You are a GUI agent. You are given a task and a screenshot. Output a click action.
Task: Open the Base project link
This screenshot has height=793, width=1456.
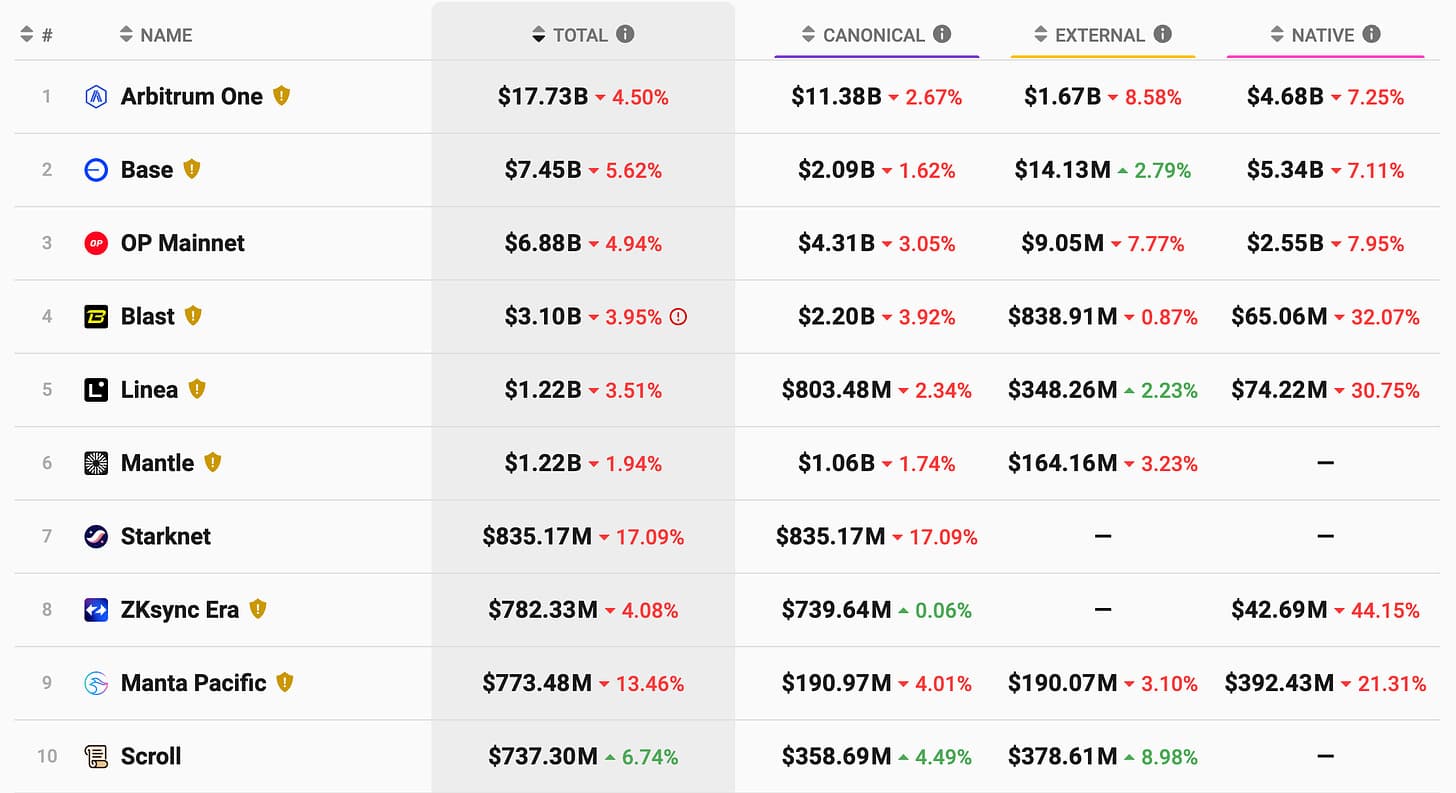point(147,170)
